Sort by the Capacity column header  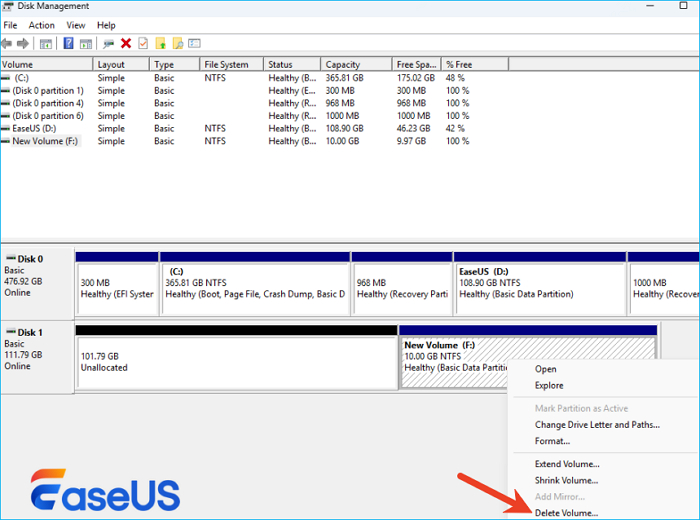[356, 64]
